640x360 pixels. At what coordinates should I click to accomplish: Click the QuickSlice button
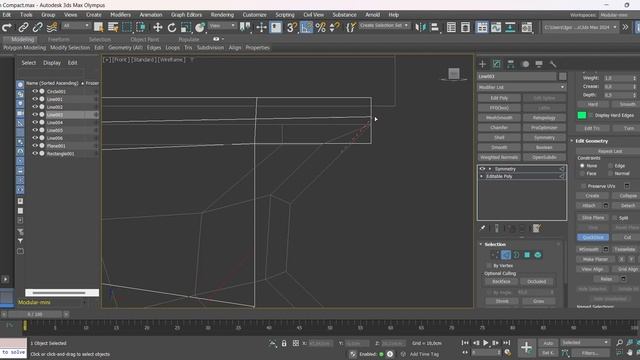(x=593, y=237)
